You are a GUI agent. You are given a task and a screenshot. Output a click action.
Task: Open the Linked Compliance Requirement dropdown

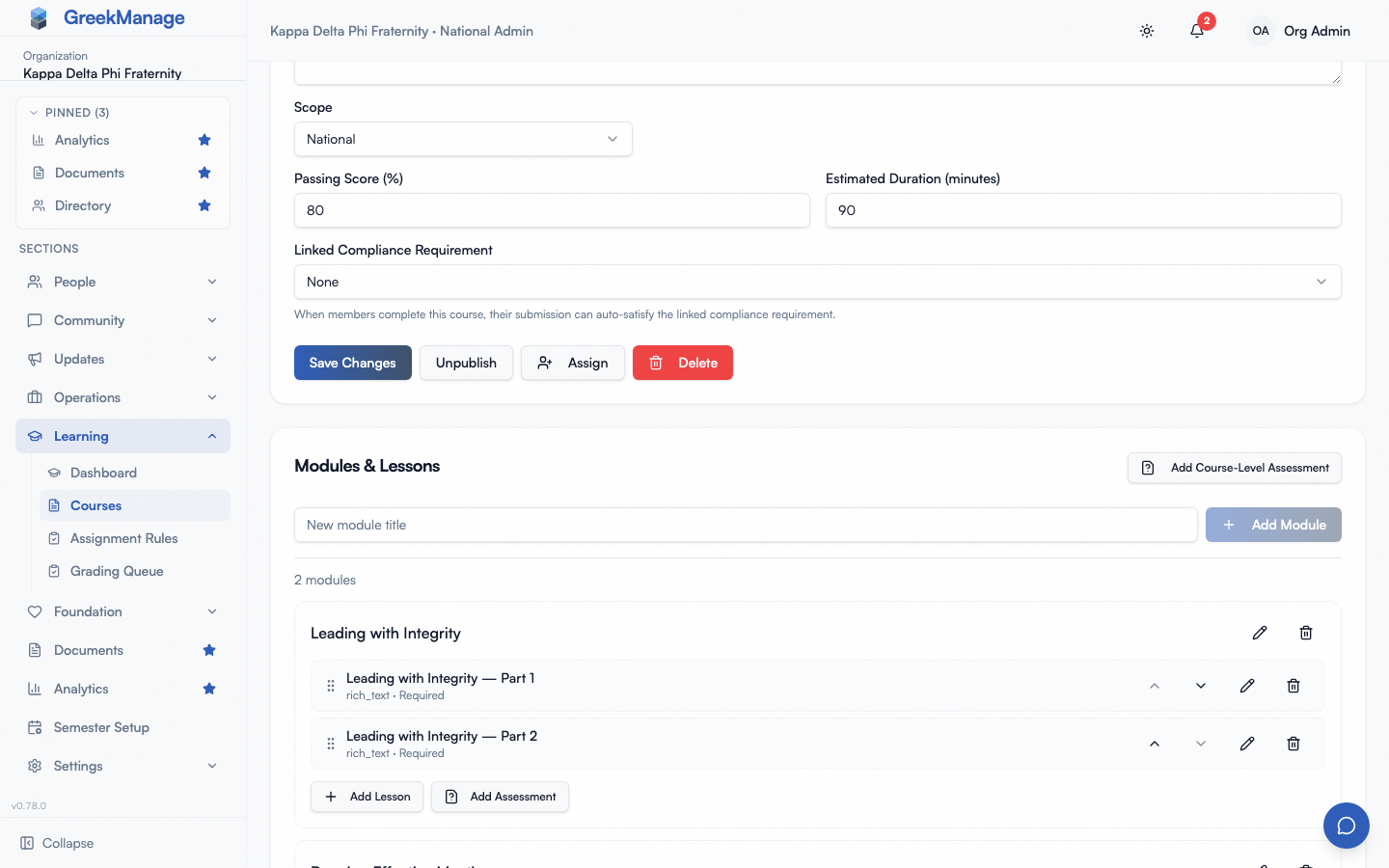click(x=818, y=282)
